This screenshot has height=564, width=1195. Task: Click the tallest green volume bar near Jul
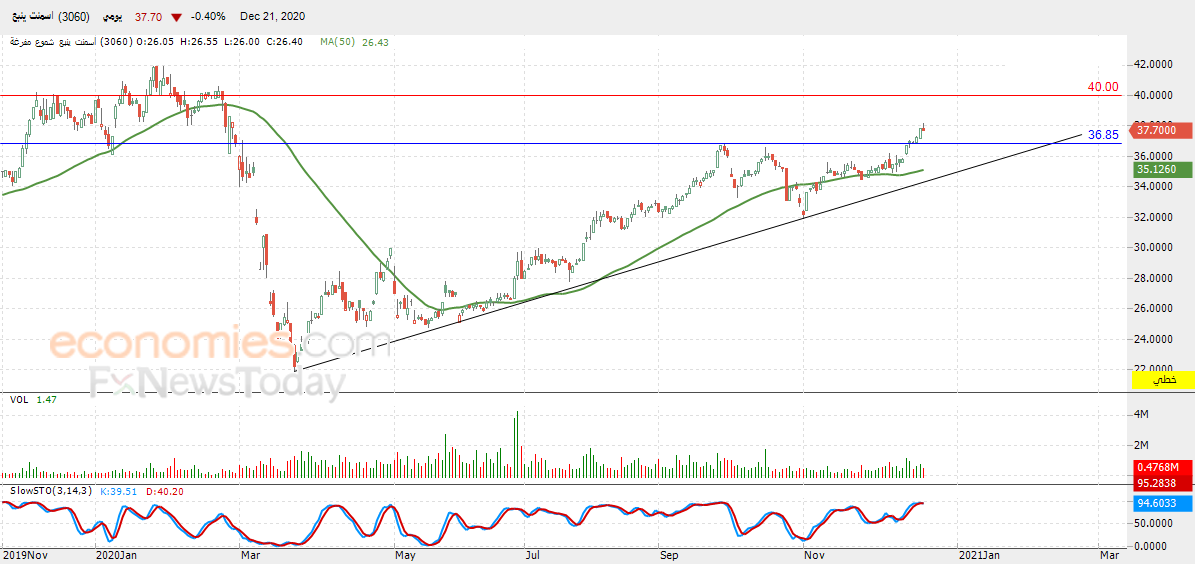coord(517,444)
